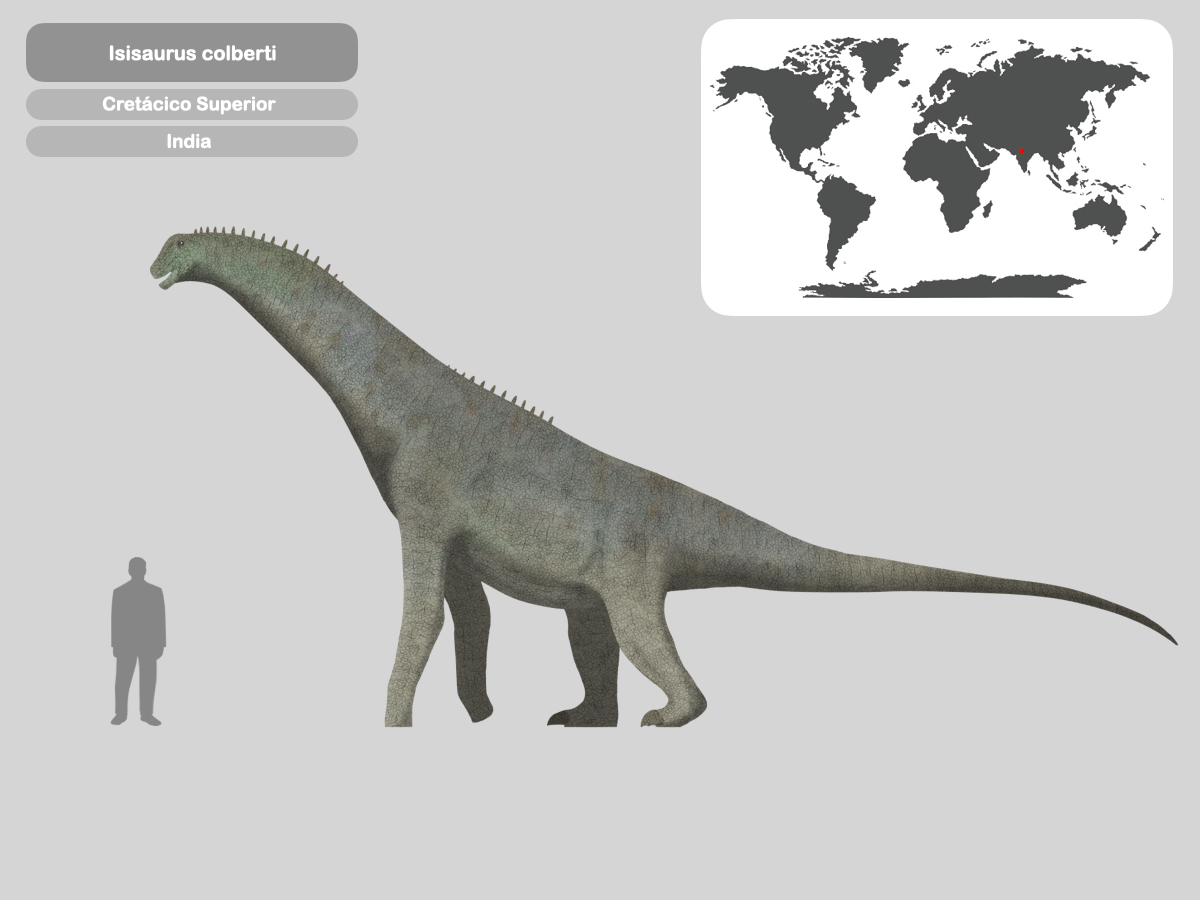Click the red location dot on map
This screenshot has height=900, width=1200.
[1021, 151]
